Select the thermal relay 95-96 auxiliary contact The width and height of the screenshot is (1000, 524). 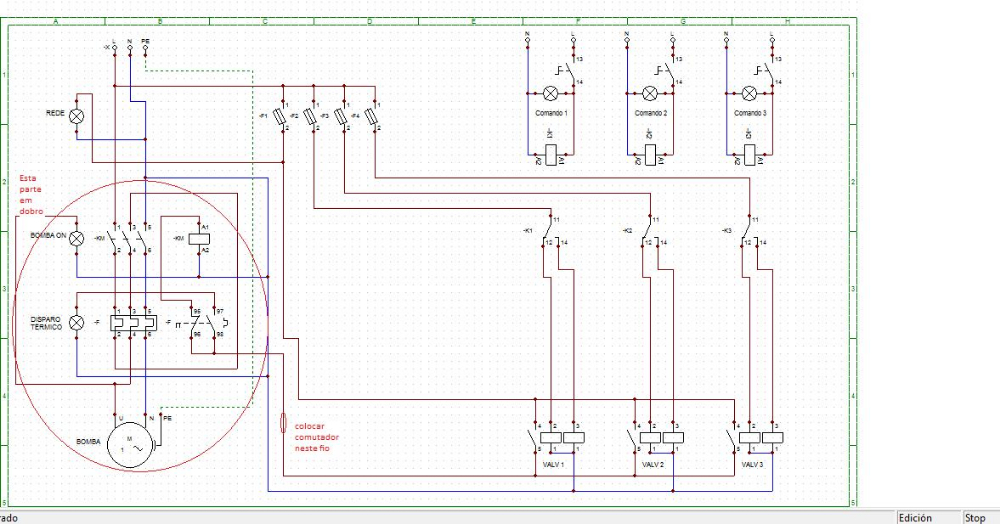pos(196,324)
